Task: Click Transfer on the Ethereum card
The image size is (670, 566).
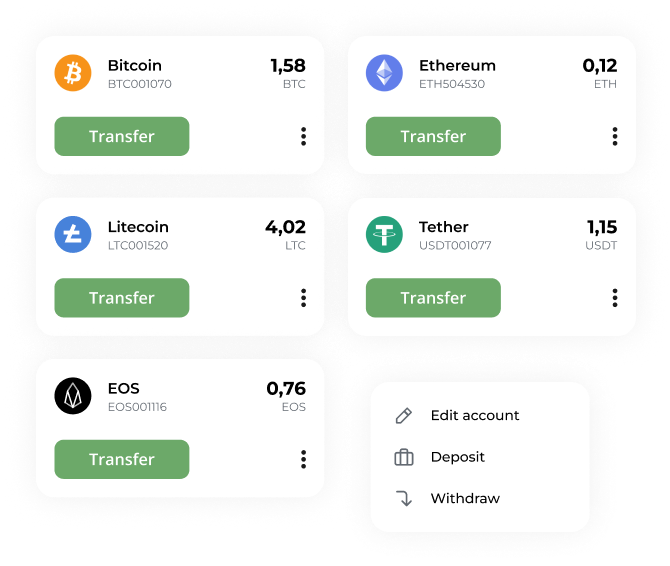Action: click(433, 136)
